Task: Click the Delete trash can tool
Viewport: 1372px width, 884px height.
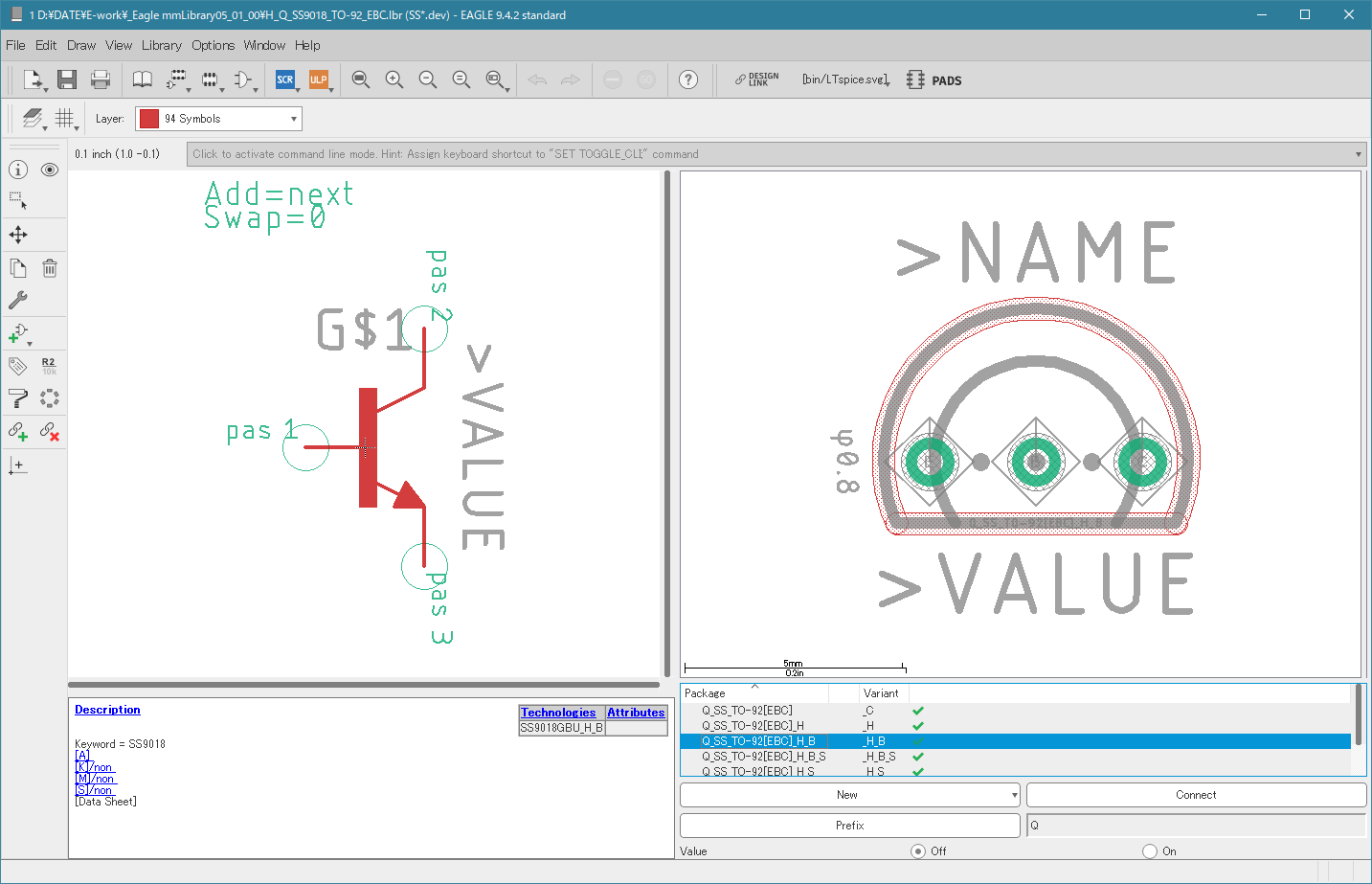Action: [x=50, y=268]
